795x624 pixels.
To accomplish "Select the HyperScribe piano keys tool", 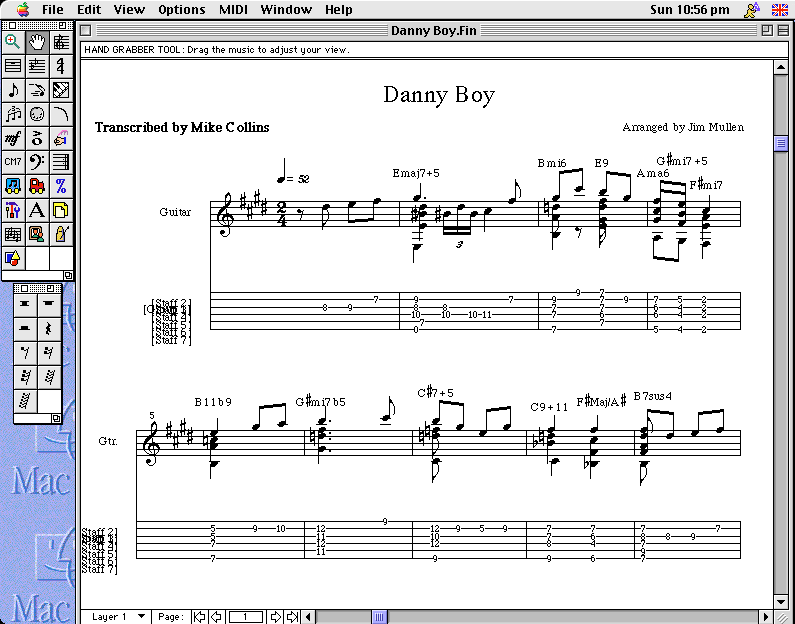I will pos(61,90).
